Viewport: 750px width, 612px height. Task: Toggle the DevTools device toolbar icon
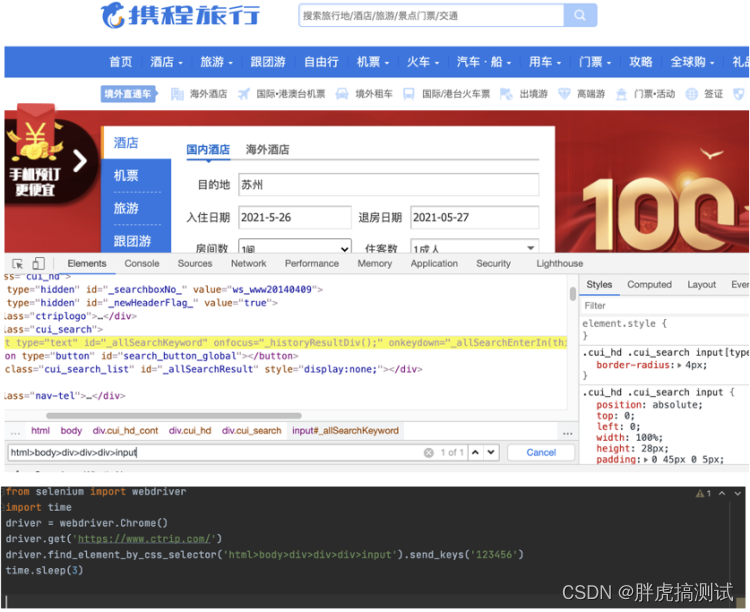(x=39, y=264)
